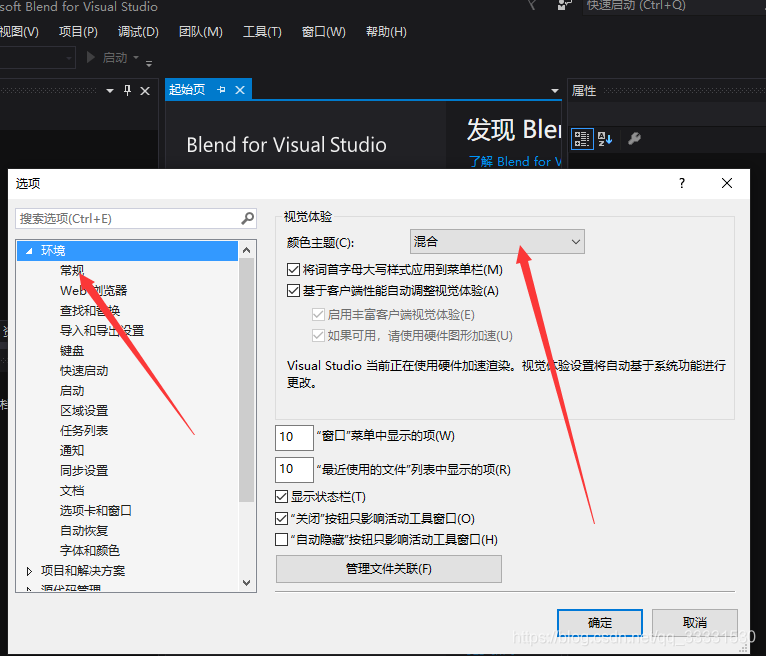
Task: Select 字体和颜色 in the options tree
Action: [90, 550]
